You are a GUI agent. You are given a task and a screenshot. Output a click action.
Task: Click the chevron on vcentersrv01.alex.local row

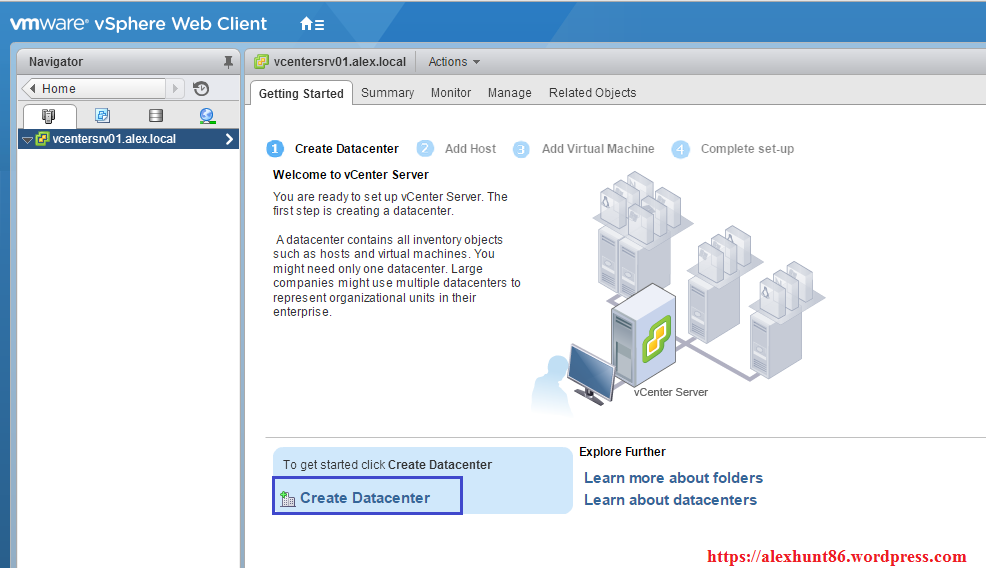229,139
